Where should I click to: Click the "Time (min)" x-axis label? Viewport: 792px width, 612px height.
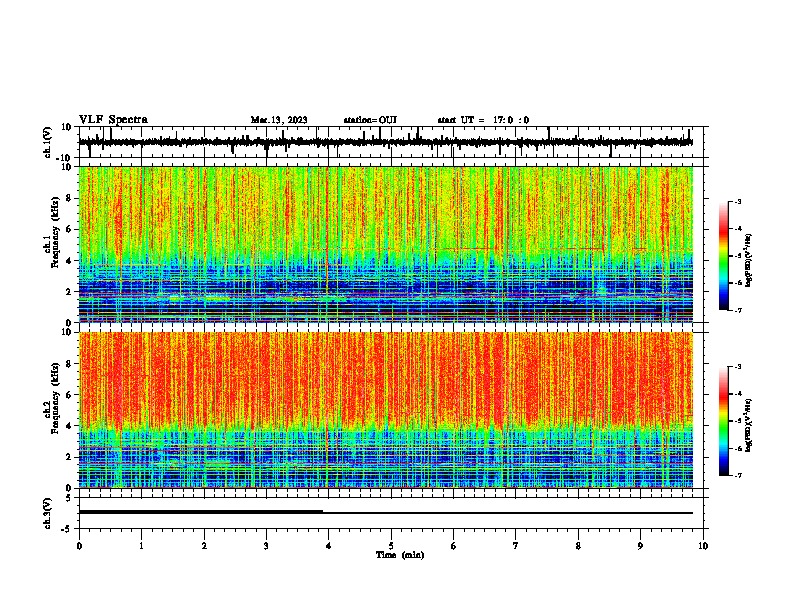pos(400,555)
